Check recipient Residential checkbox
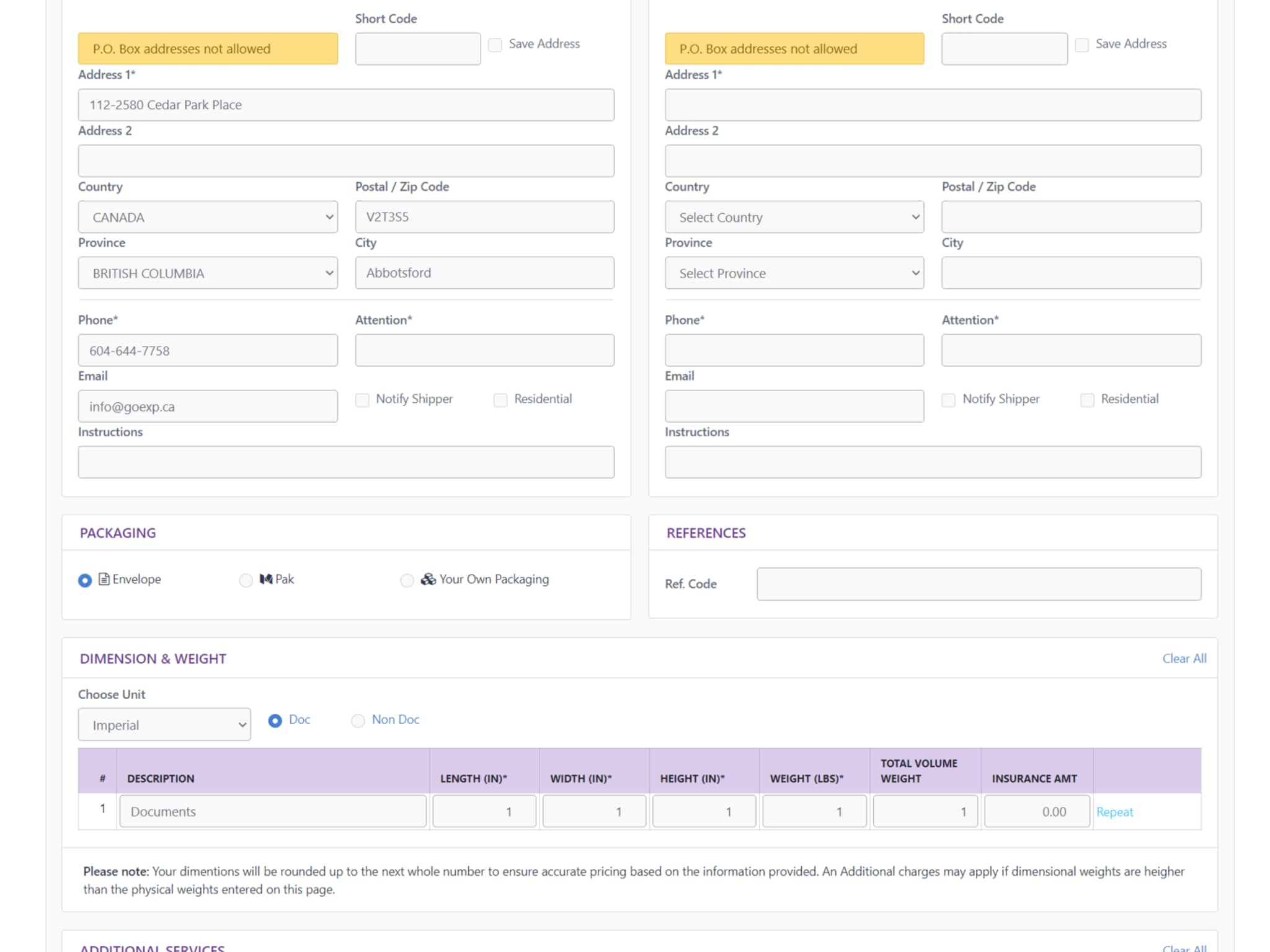Image resolution: width=1270 pixels, height=952 pixels. click(x=1087, y=400)
